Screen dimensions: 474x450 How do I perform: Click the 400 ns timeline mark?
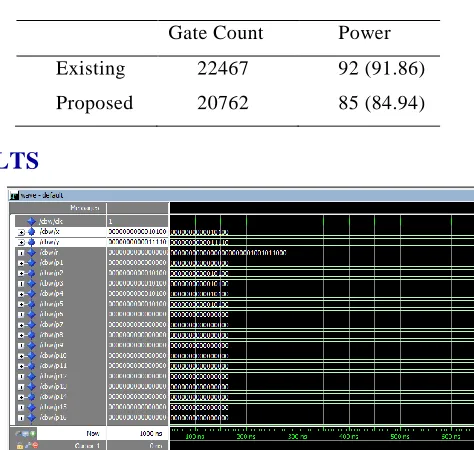(x=349, y=436)
